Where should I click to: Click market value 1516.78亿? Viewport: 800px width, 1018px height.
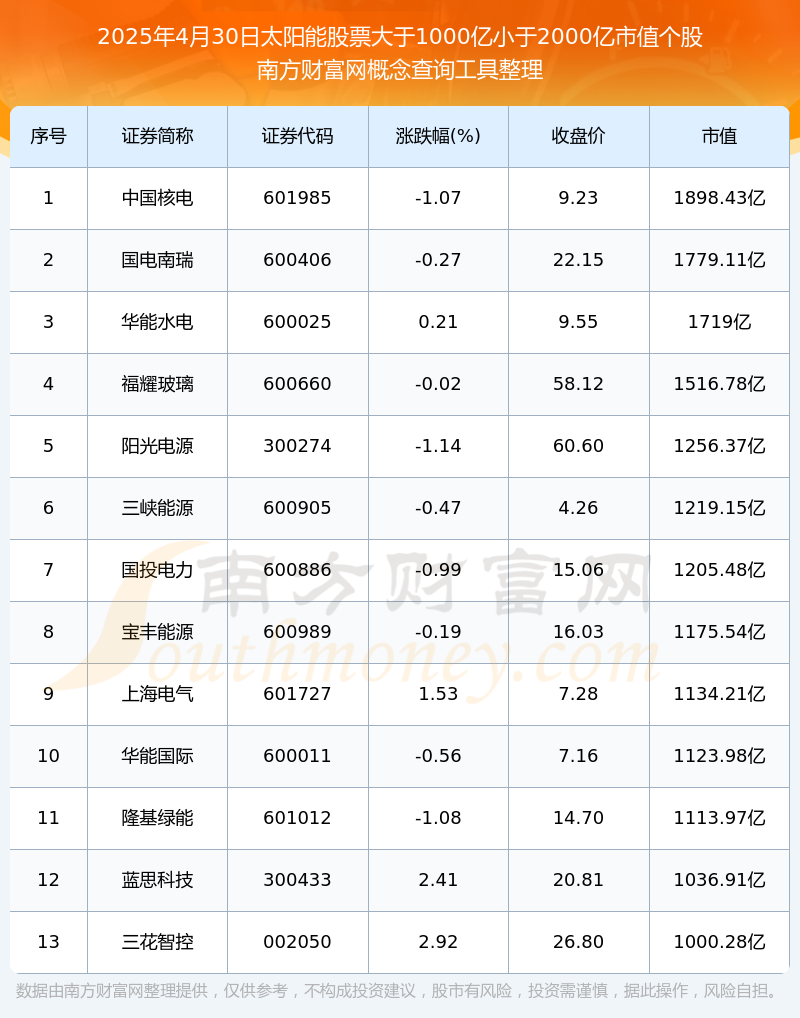point(719,384)
